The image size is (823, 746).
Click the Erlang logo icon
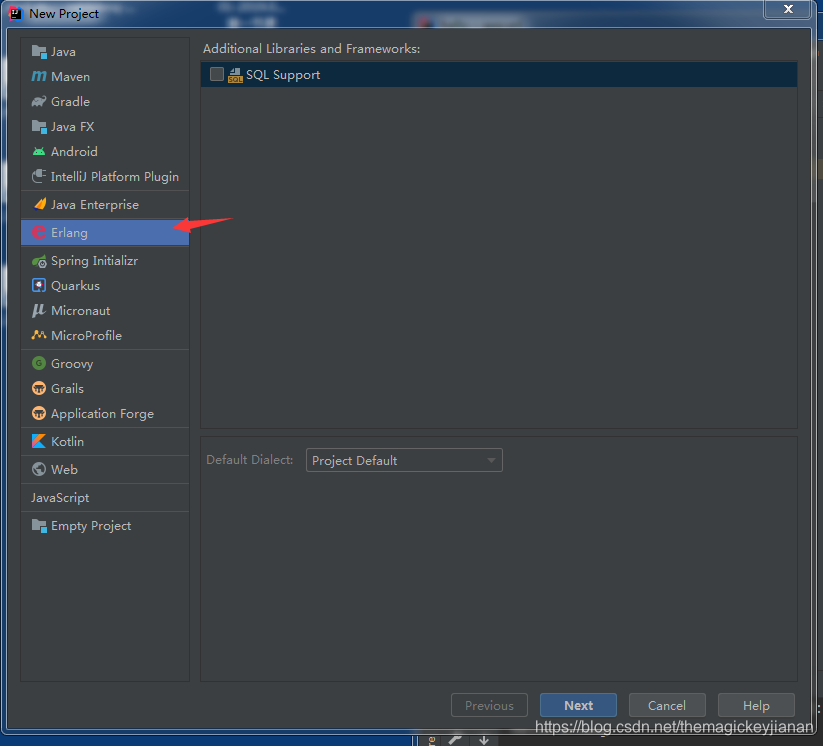(x=39, y=232)
